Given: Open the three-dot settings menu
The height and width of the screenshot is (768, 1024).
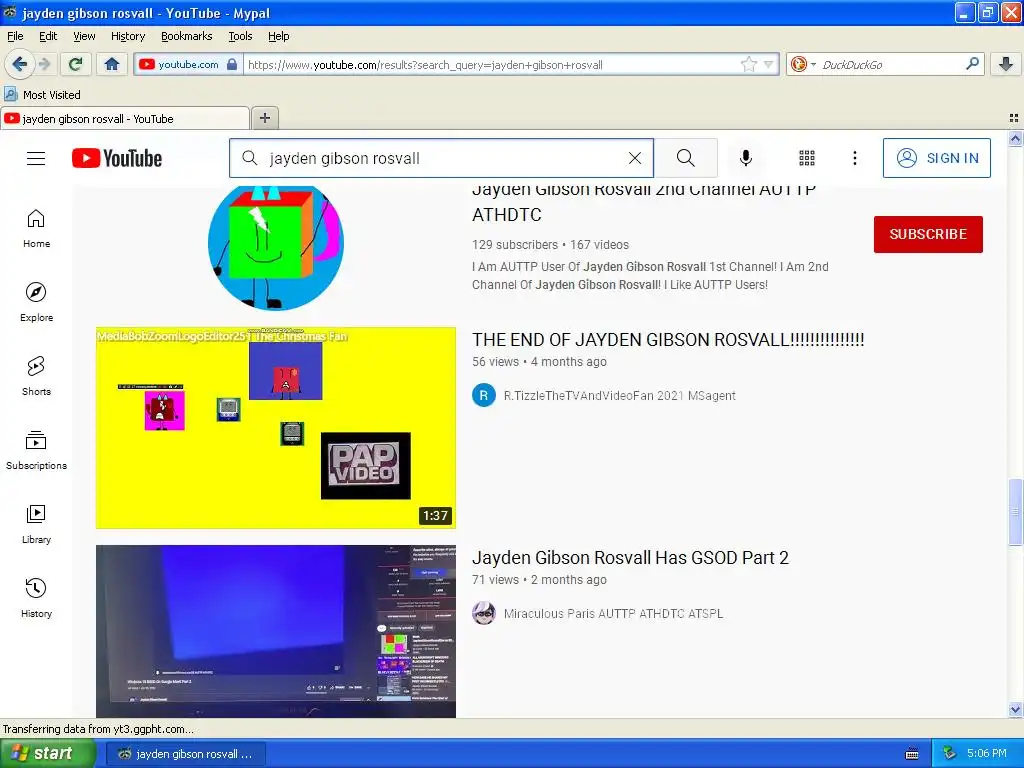Looking at the screenshot, I should click(855, 158).
